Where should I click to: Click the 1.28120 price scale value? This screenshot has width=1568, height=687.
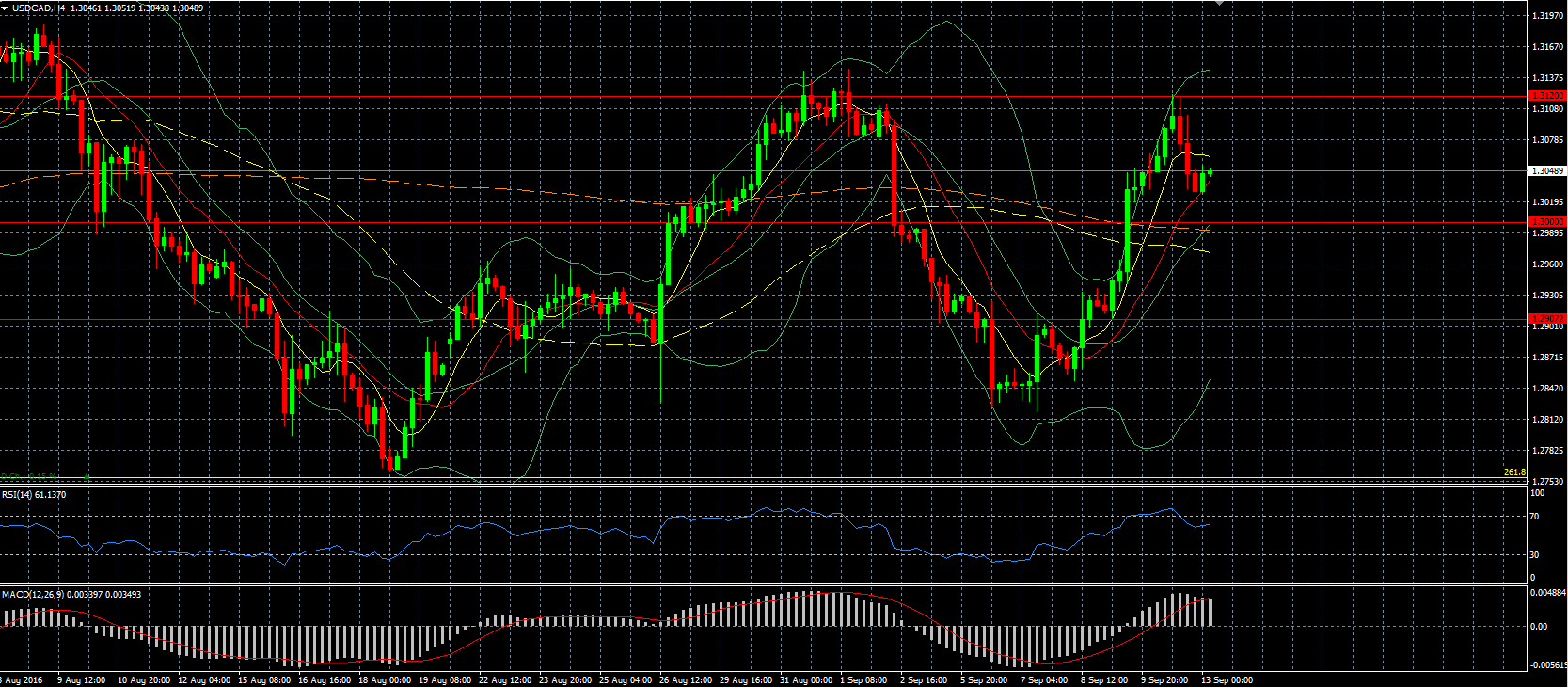click(x=1547, y=420)
